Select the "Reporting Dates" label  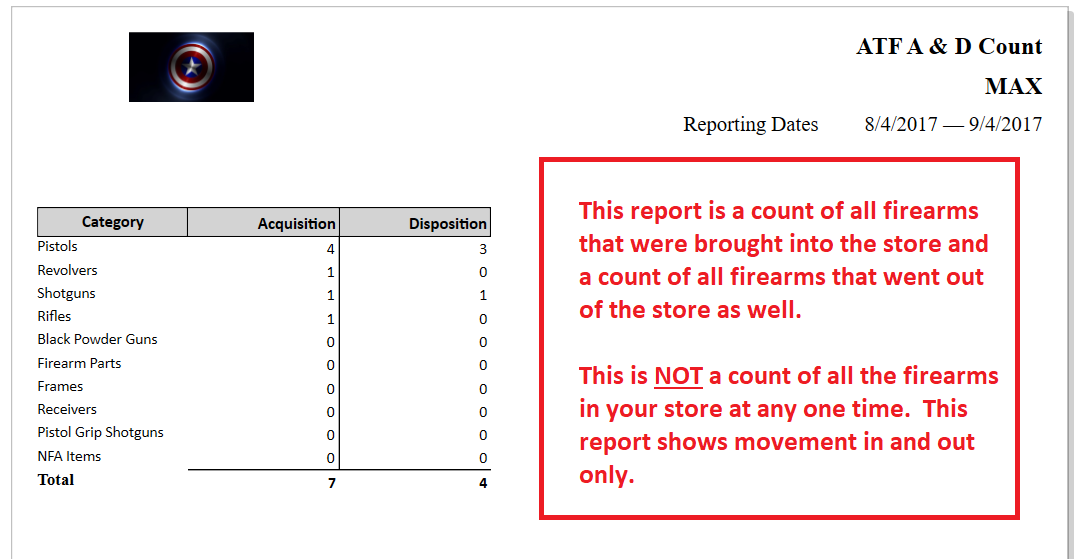tap(751, 125)
